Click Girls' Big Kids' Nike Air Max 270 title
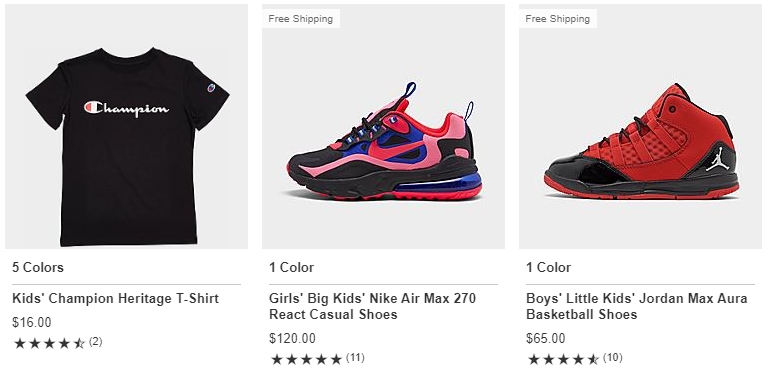The width and height of the screenshot is (776, 369). coord(373,306)
